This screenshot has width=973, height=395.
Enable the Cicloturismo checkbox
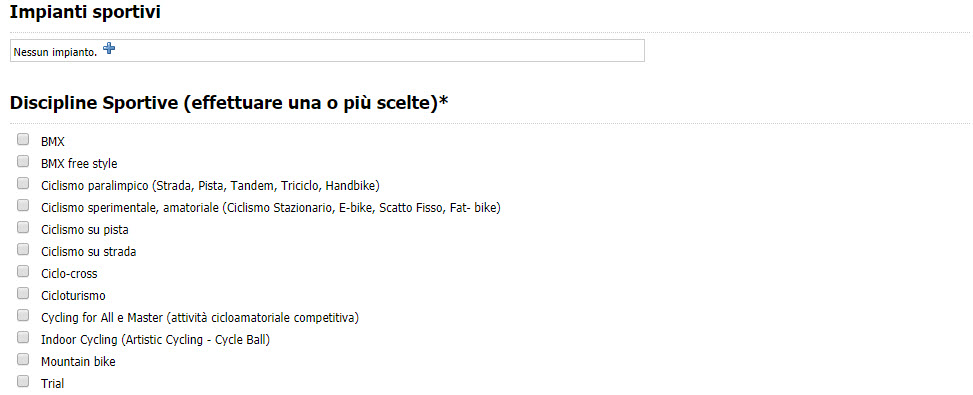[23, 293]
